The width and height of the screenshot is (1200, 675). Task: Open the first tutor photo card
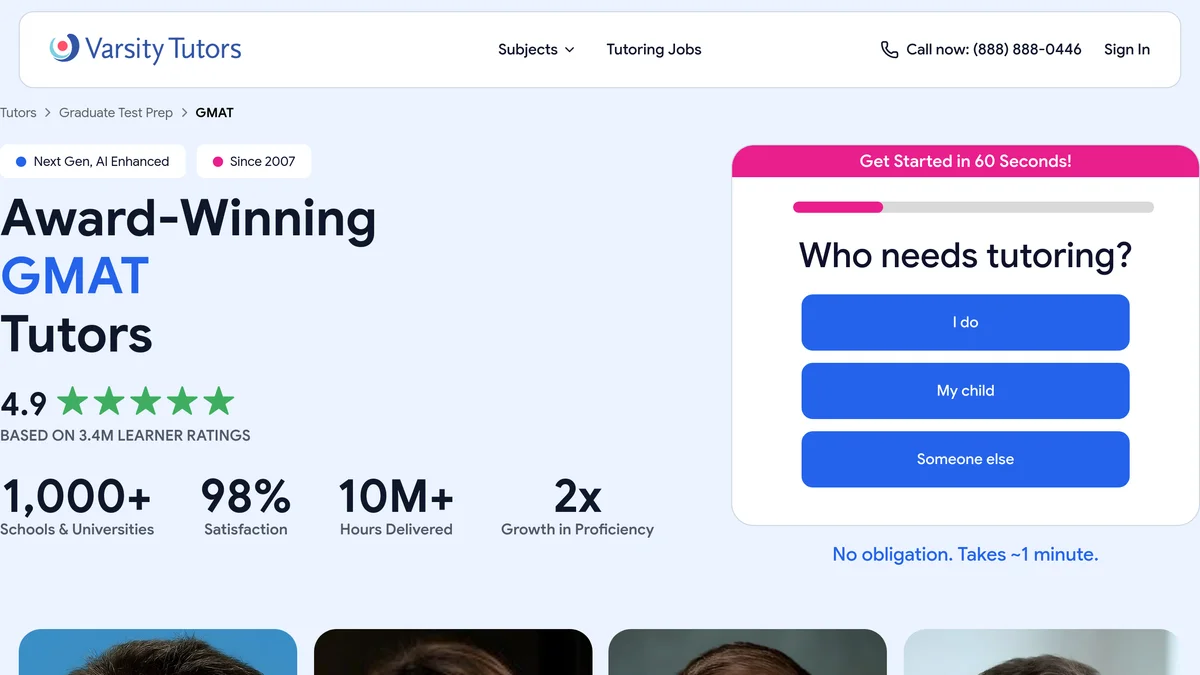[158, 652]
